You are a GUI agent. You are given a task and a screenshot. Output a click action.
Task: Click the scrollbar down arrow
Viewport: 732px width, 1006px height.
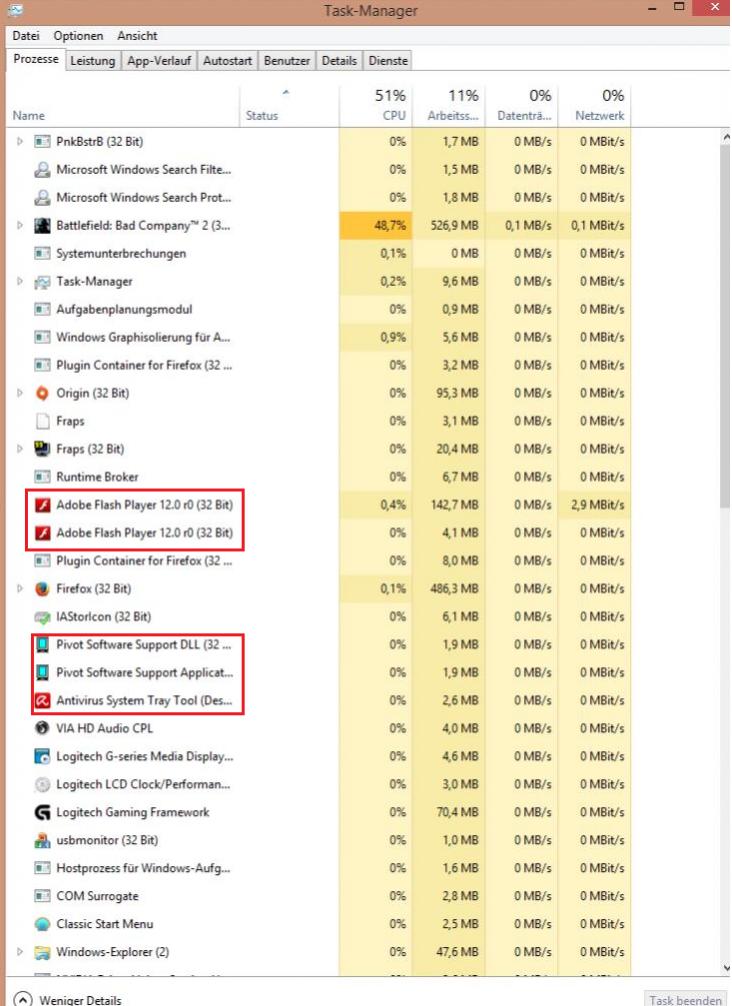(x=726, y=968)
